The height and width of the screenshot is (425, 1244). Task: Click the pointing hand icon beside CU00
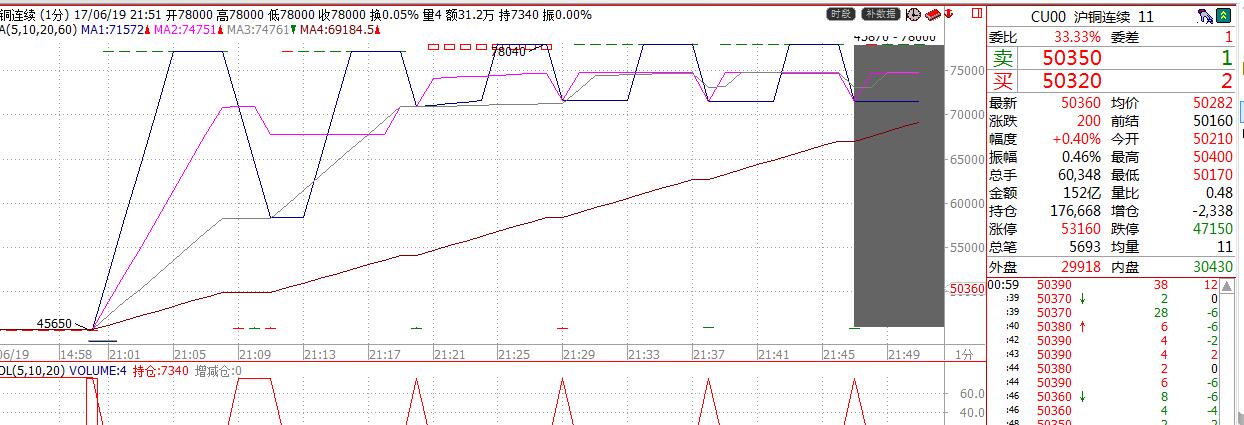tap(1206, 16)
